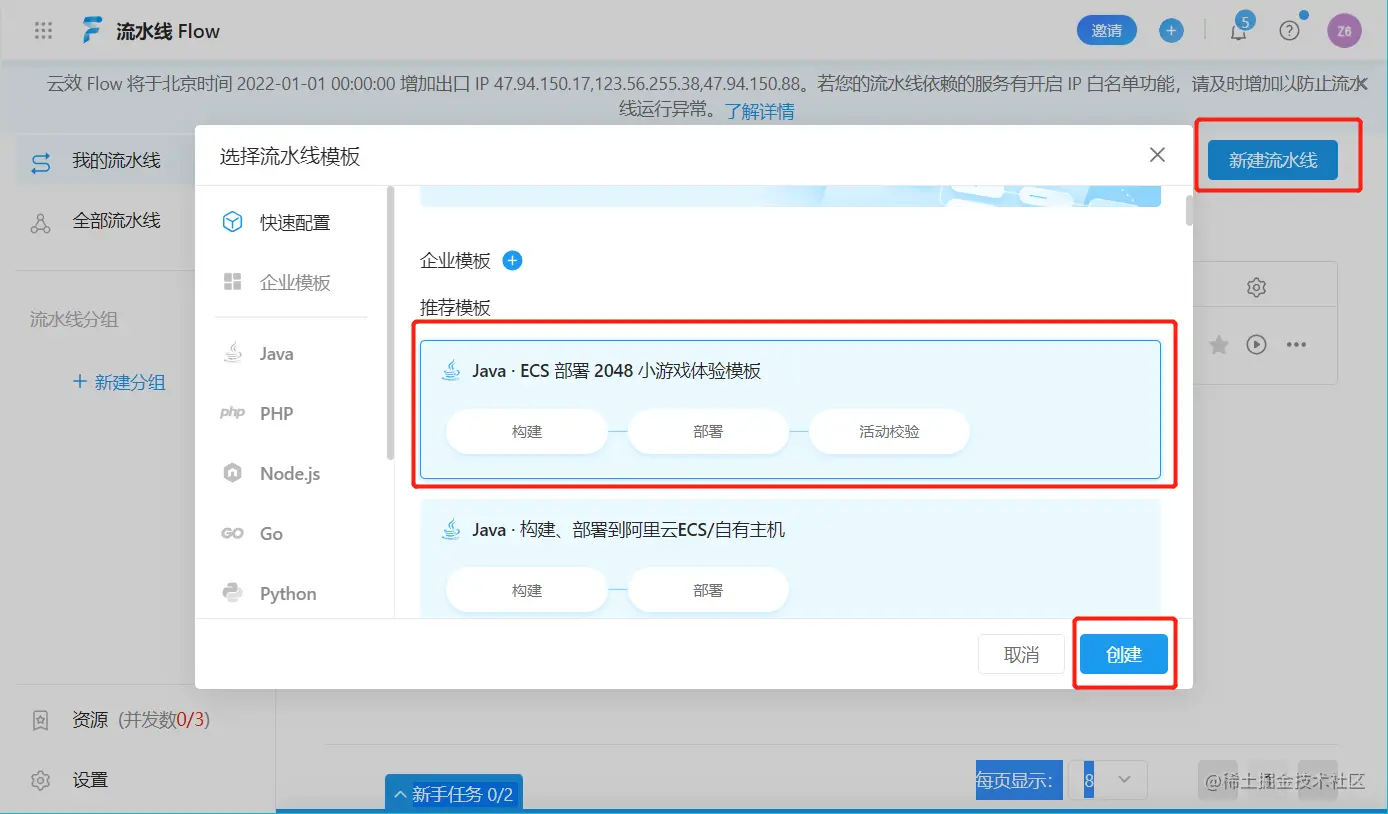This screenshot has width=1388, height=814.
Task: Open the help question mark icon
Action: click(x=1290, y=31)
